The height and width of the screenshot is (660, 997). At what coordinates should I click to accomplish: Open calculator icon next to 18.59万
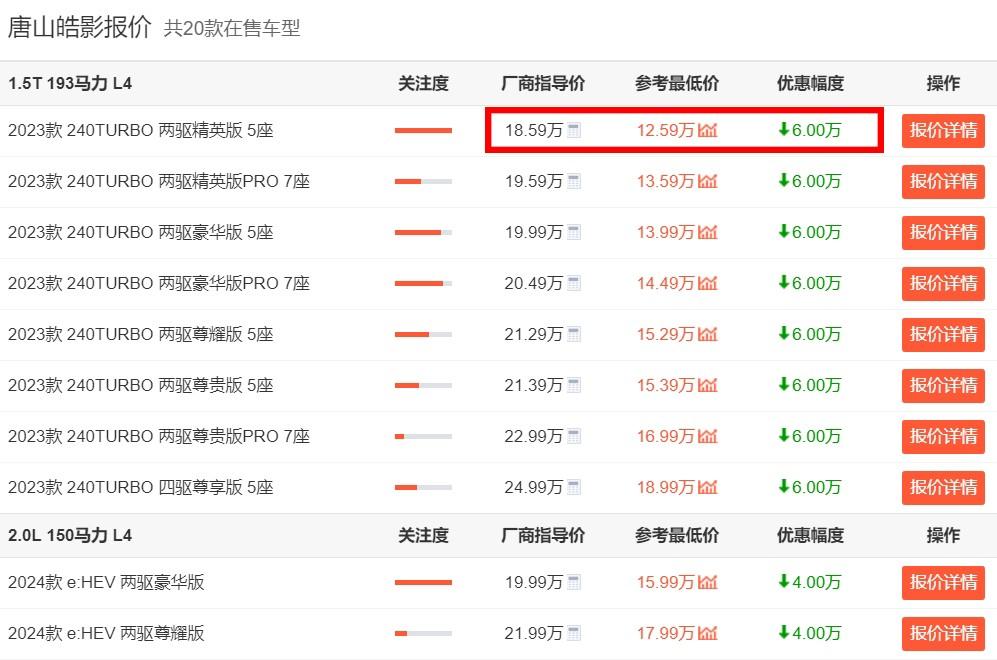pos(574,130)
